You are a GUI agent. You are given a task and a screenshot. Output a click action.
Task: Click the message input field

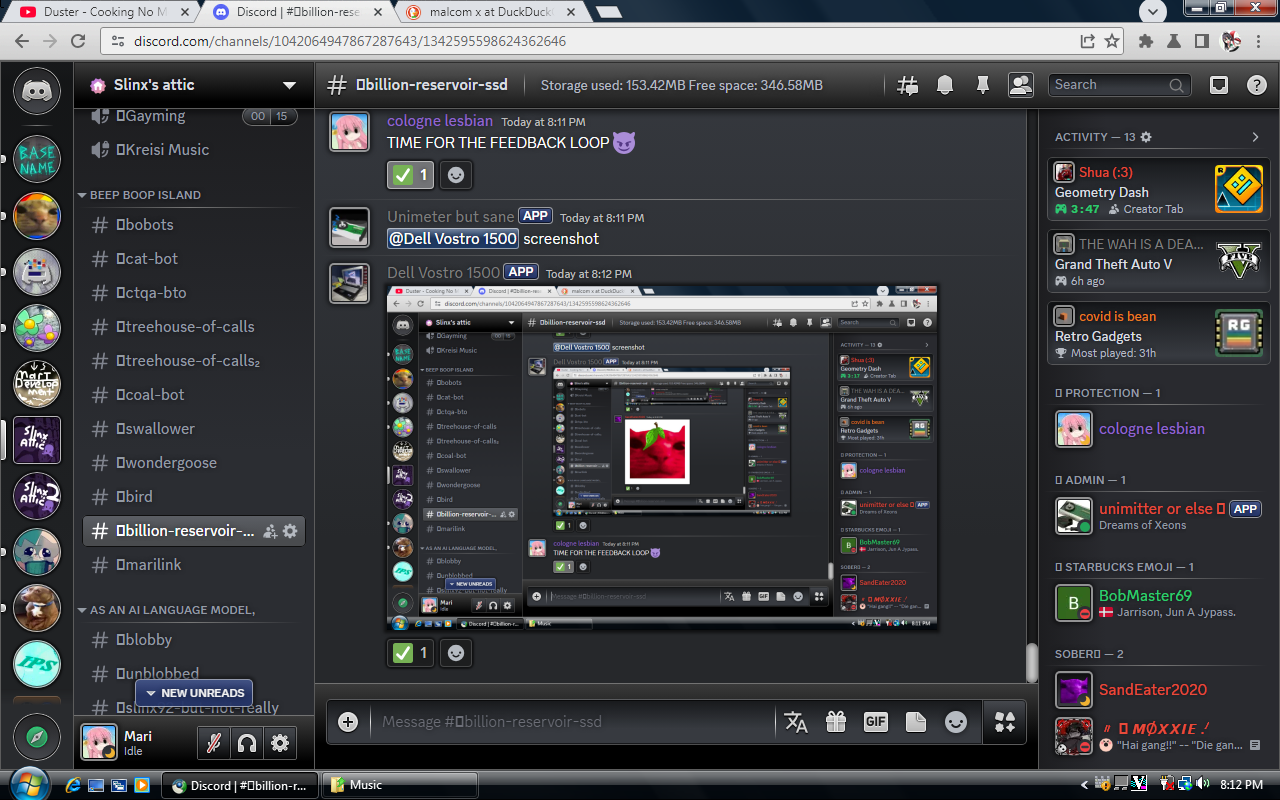[570, 721]
